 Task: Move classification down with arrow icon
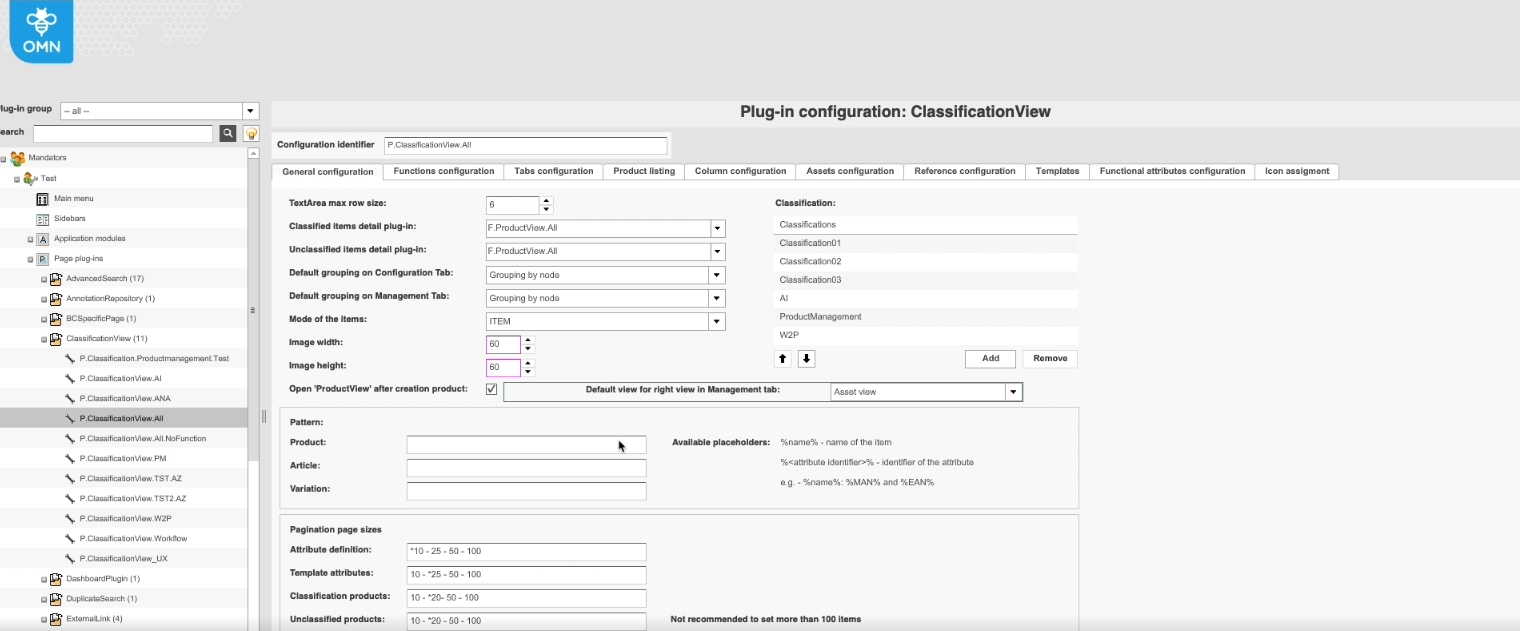pyautogui.click(x=806, y=359)
